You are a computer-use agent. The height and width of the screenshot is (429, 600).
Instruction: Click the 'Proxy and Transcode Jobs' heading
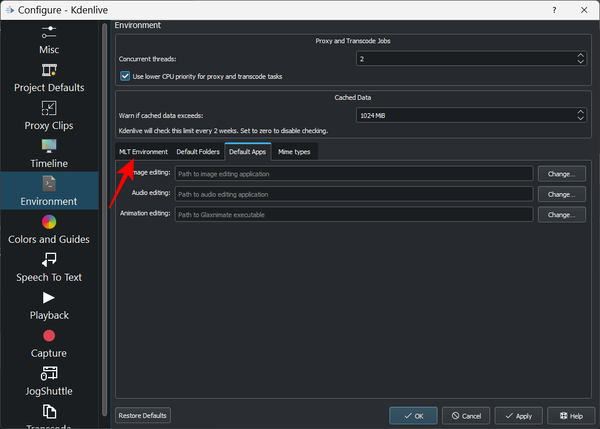[x=353, y=41]
